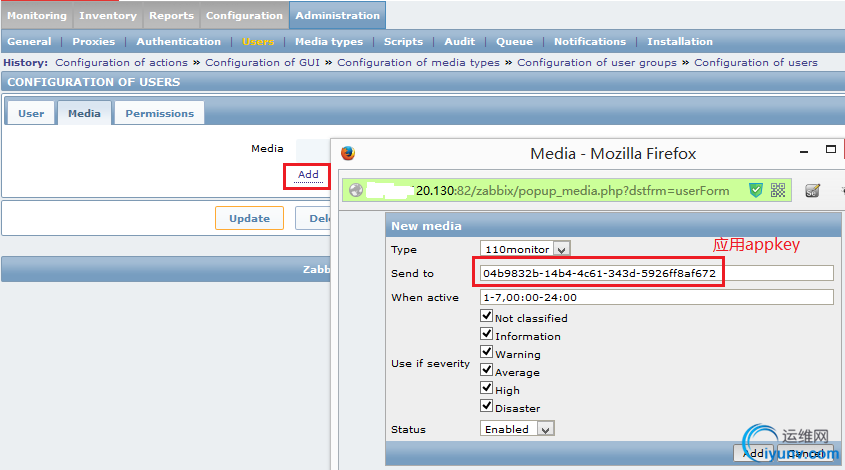This screenshot has height=470, width=845.
Task: Switch to the Permissions tab
Action: tap(160, 113)
